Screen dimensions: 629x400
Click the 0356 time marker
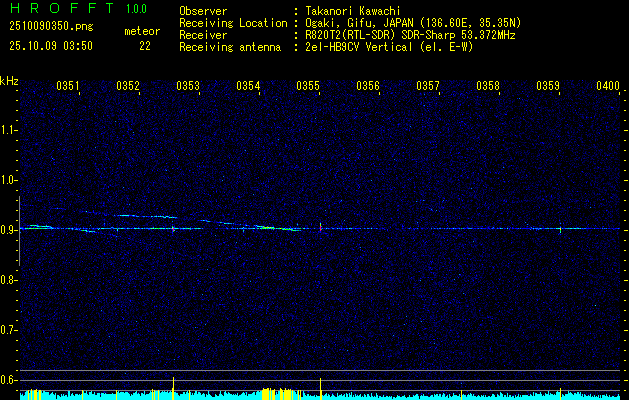368,86
